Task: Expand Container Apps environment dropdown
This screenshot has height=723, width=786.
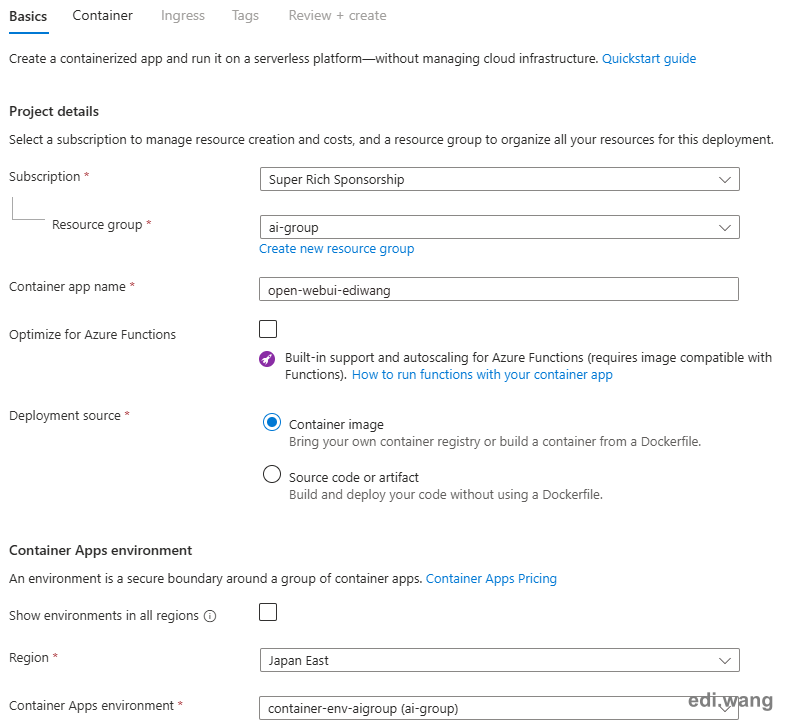Action: click(499, 708)
